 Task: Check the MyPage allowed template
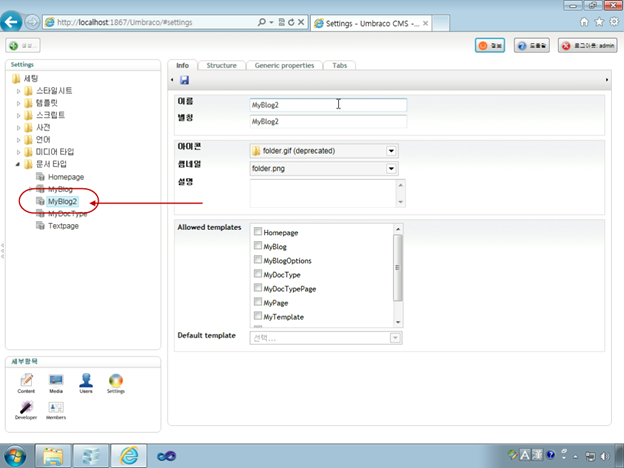258,302
